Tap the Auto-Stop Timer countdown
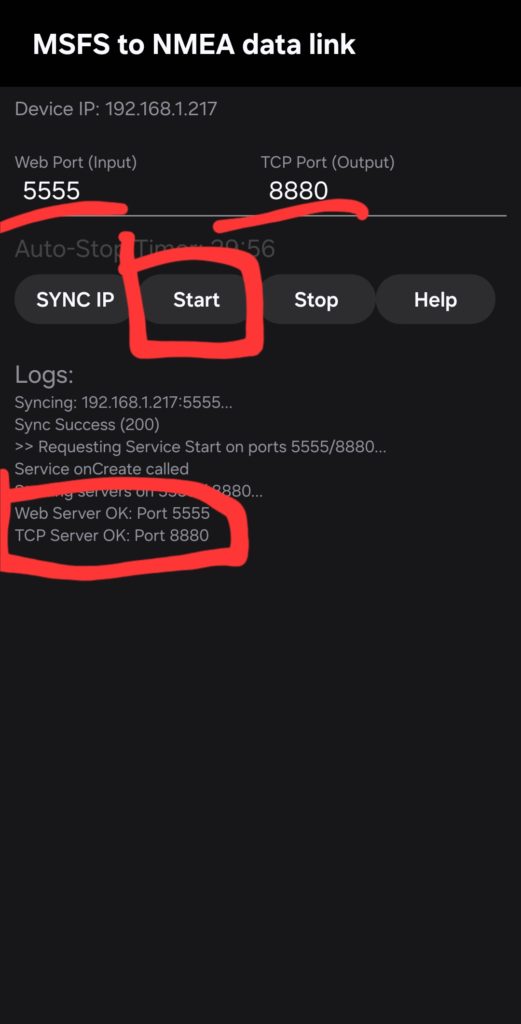The width and height of the screenshot is (521, 1024). point(145,249)
